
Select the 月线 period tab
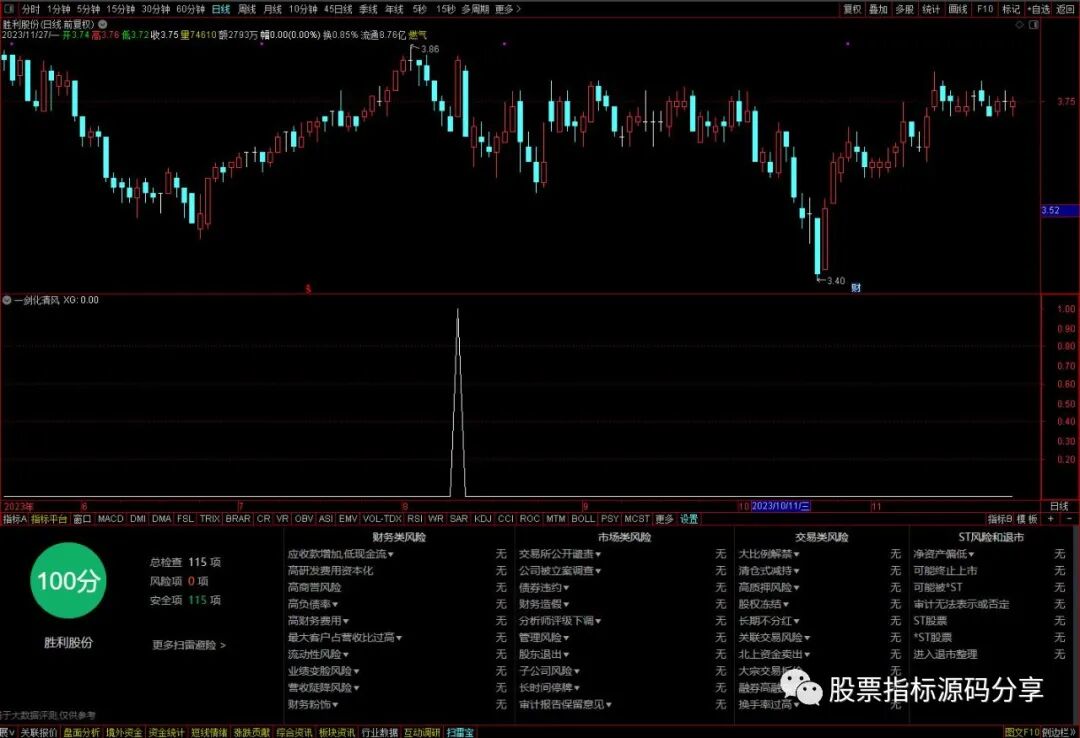273,9
